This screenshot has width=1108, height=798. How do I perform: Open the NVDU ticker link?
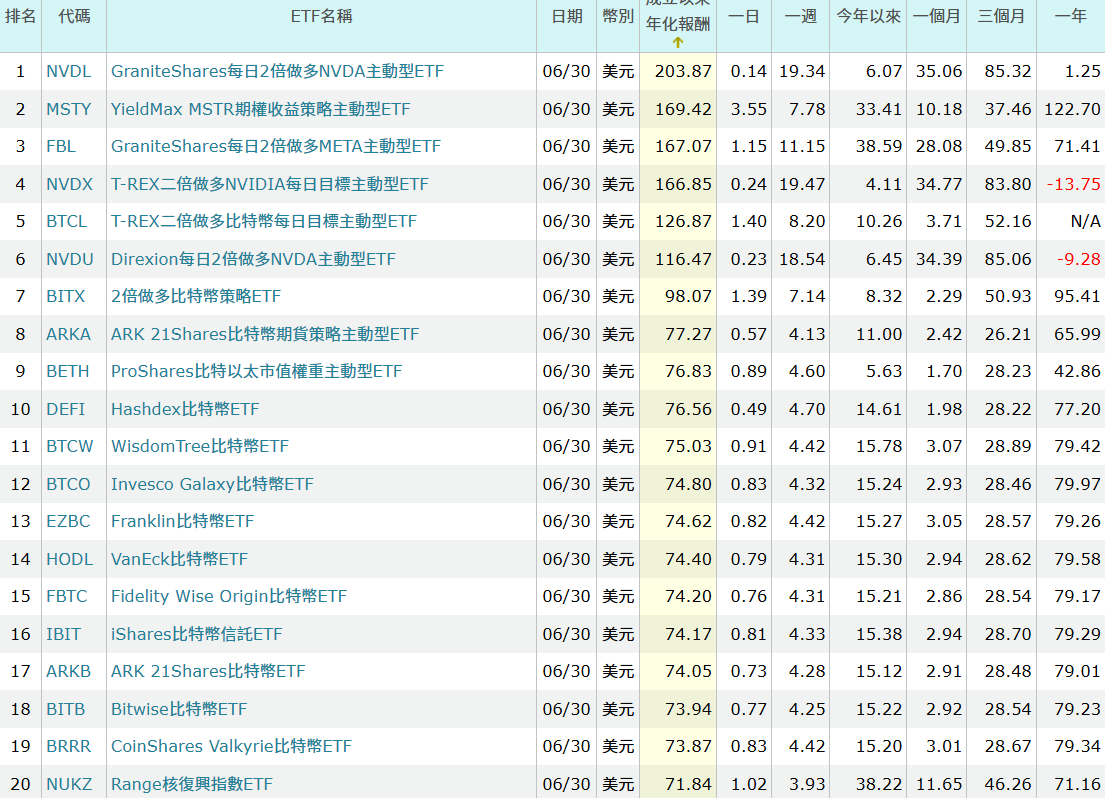pyautogui.click(x=69, y=259)
